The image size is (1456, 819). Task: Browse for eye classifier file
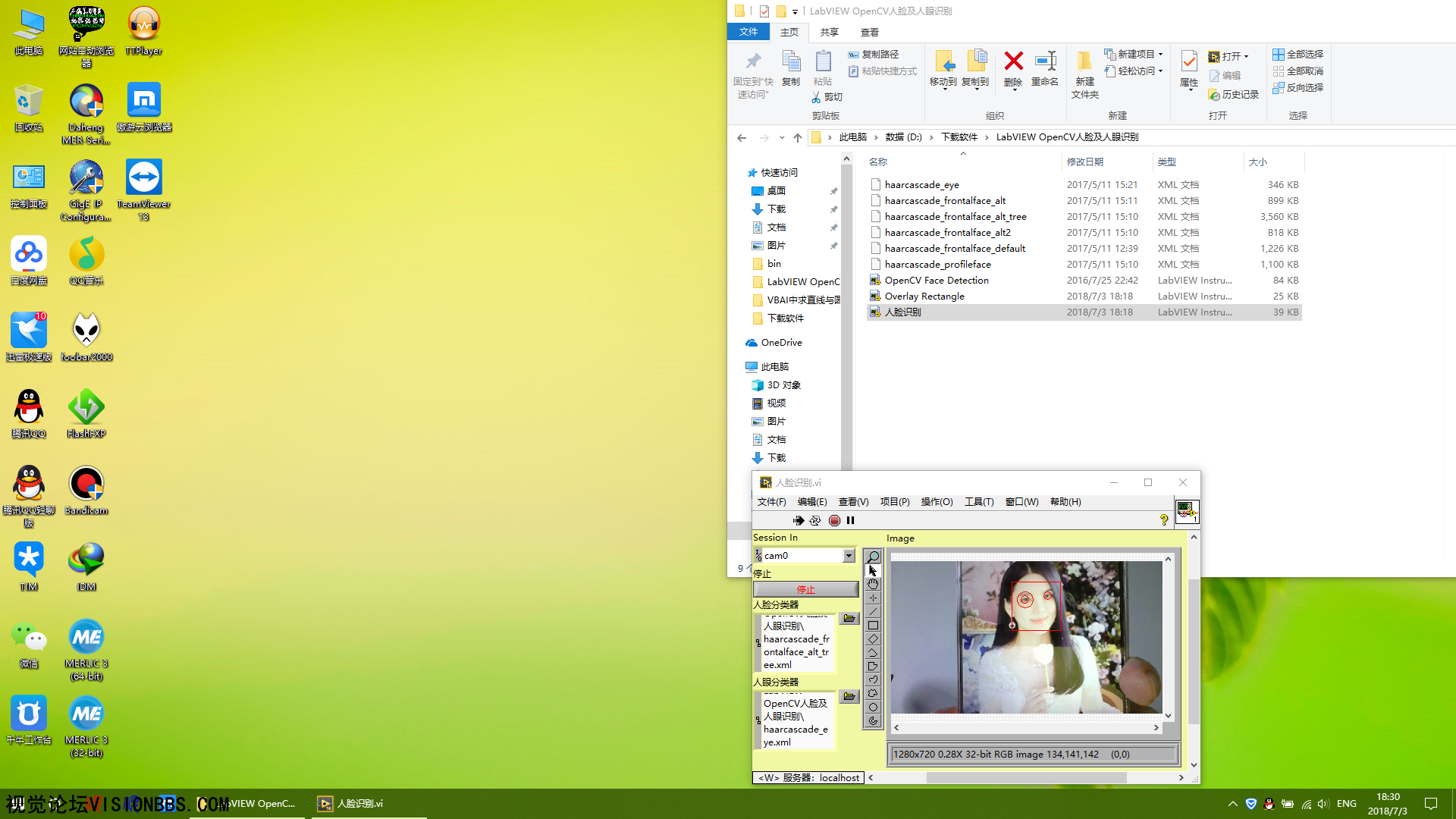[849, 696]
